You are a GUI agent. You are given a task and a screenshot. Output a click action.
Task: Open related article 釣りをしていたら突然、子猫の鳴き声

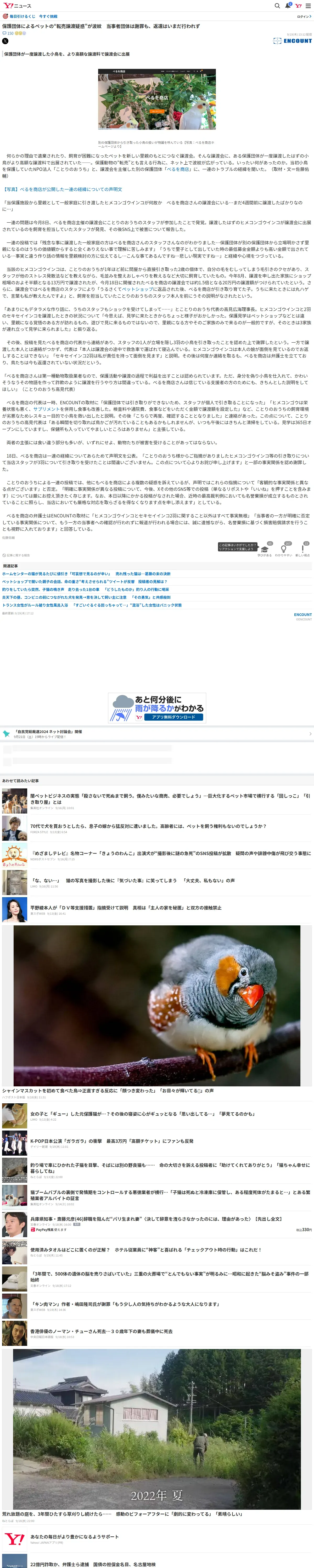[x=85, y=589]
